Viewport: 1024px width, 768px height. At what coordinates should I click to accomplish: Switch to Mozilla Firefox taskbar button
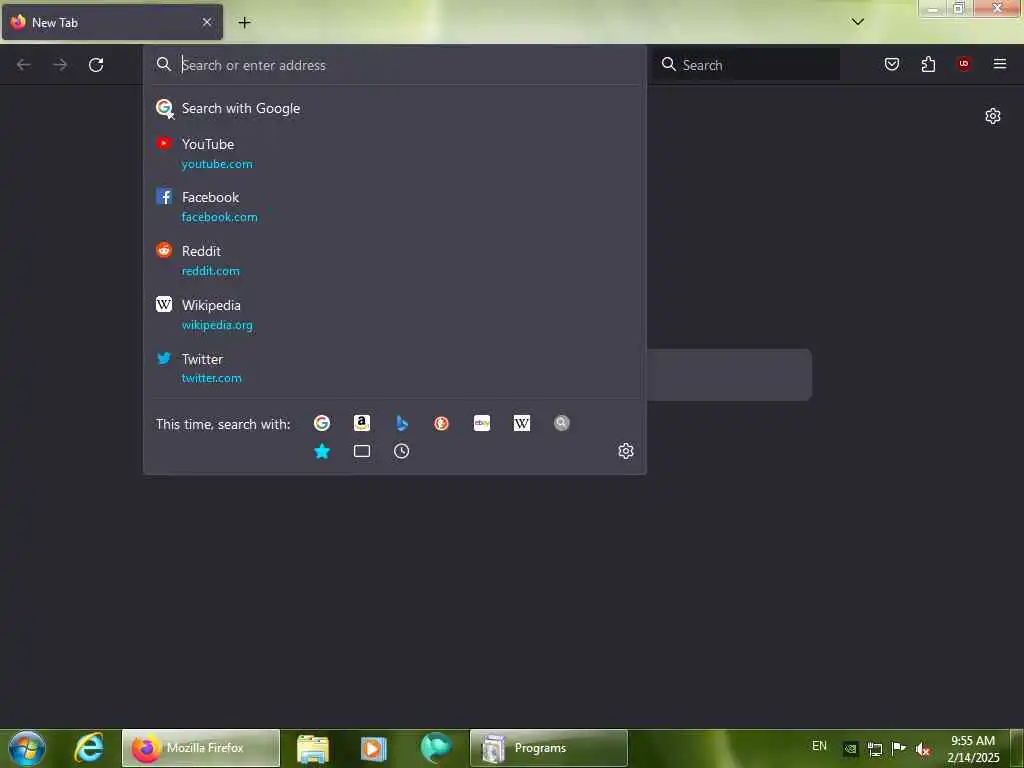201,748
